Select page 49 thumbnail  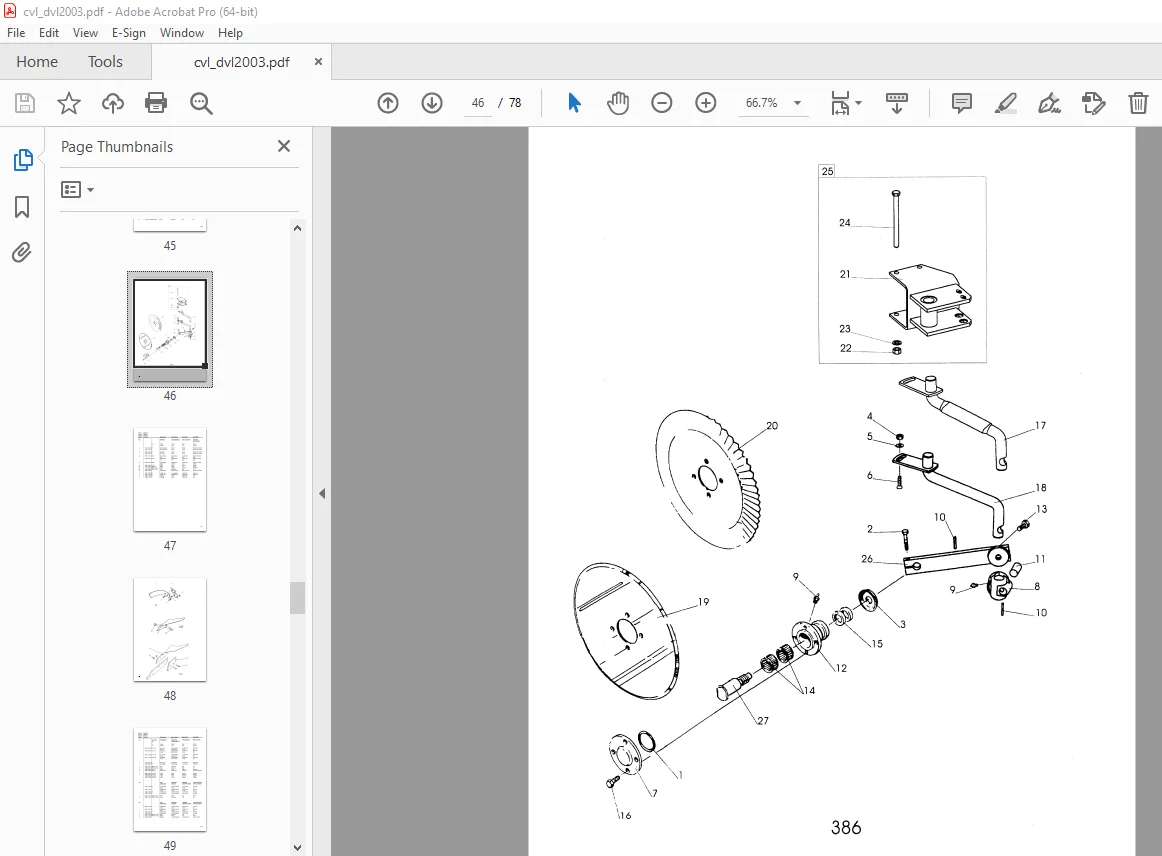click(170, 779)
